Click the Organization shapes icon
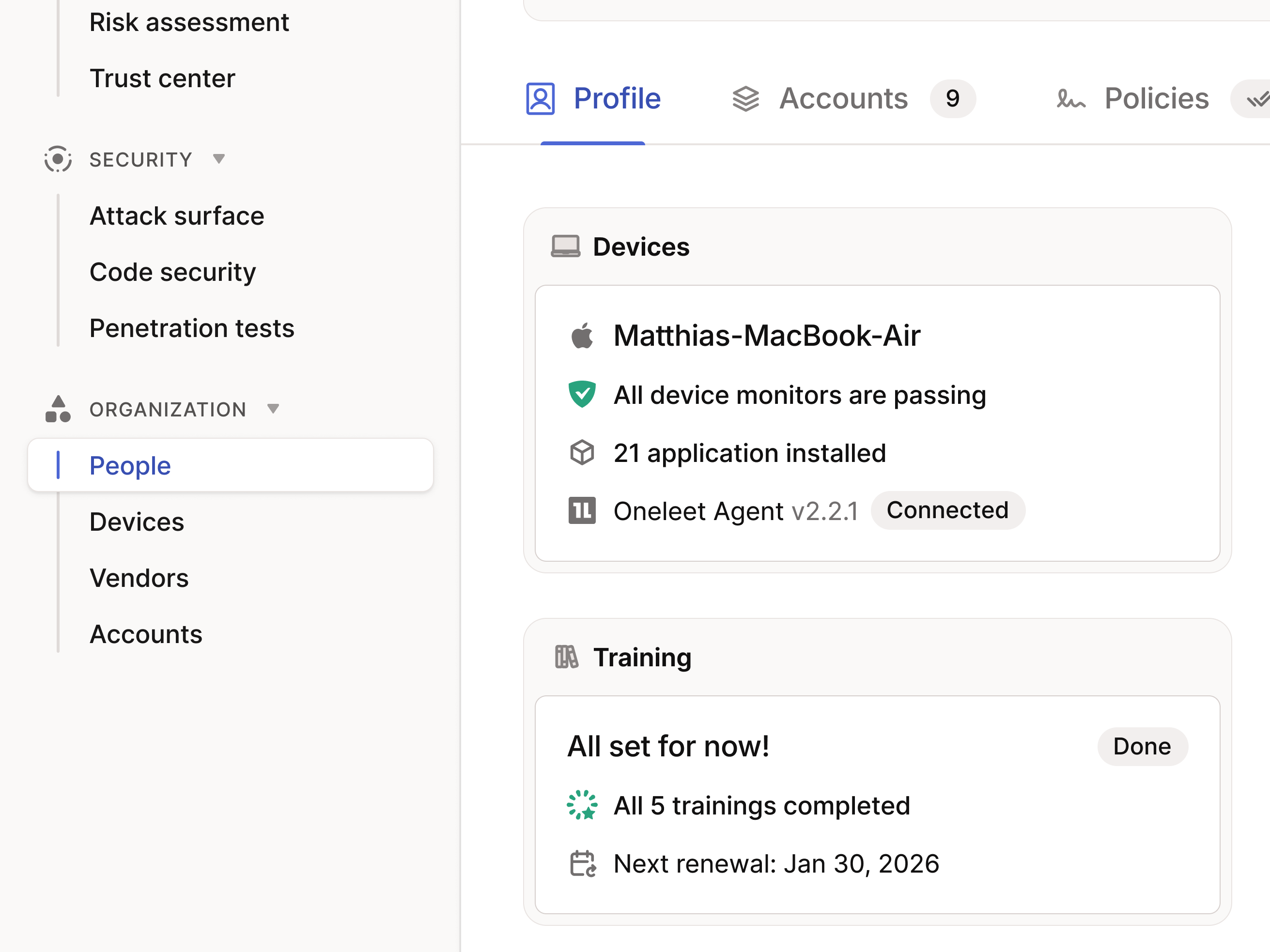 tap(58, 409)
